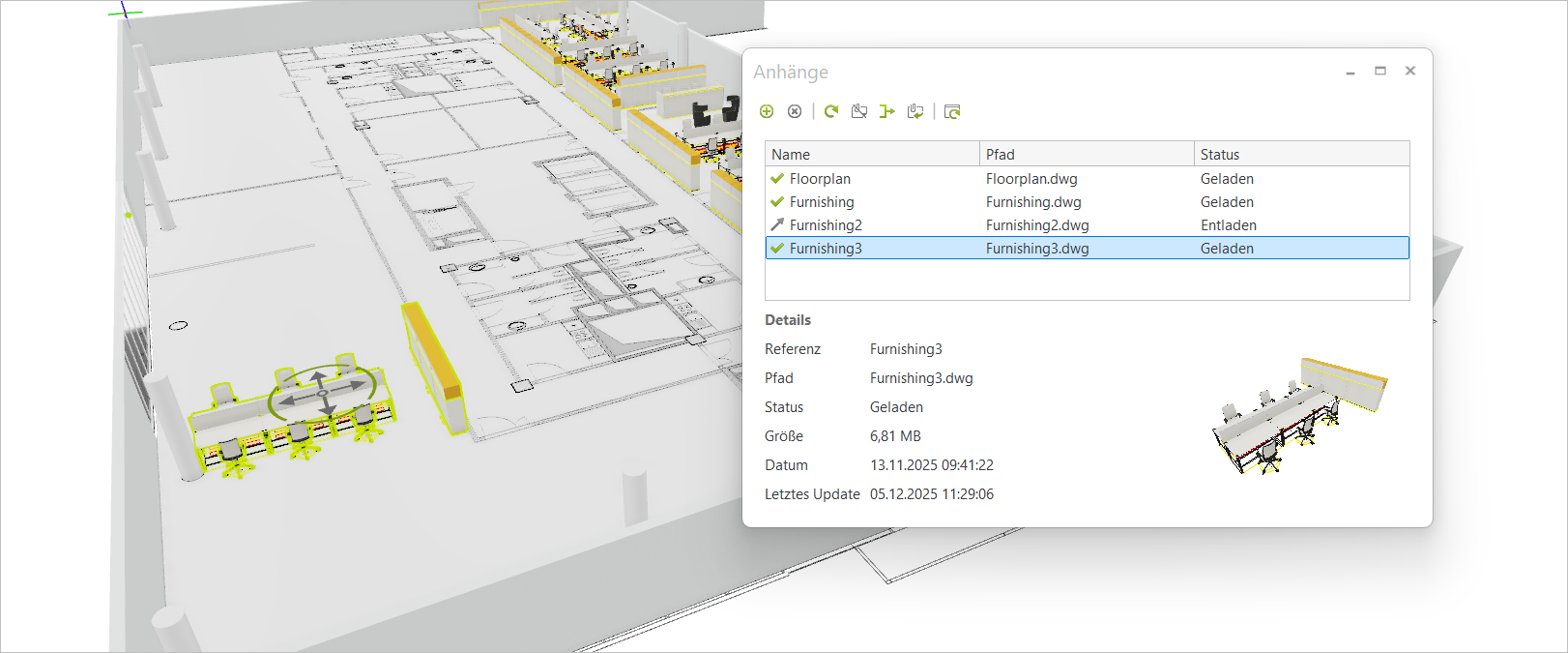Click the Größe value 6,81 MB
Screen dimensions: 1568x653
(895, 436)
